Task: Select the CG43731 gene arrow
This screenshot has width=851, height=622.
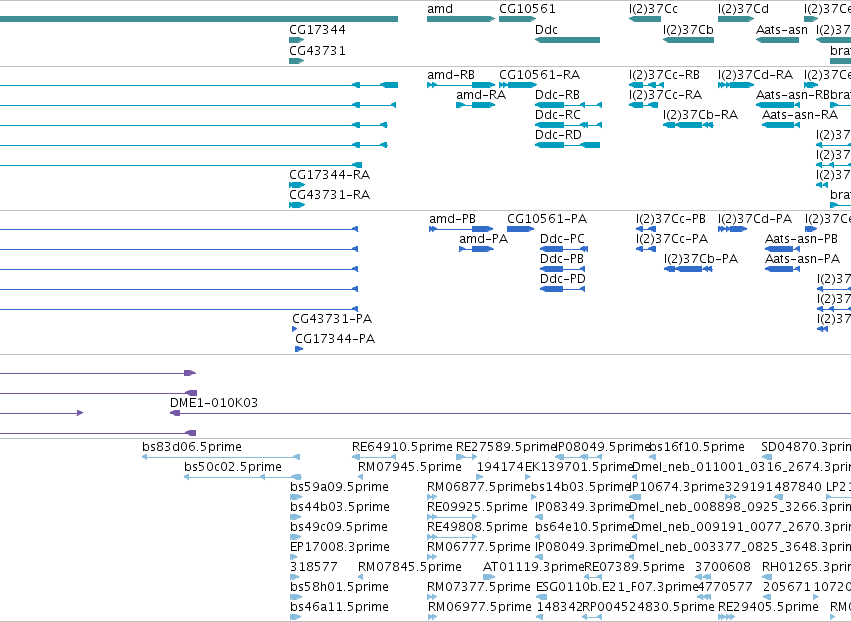Action: pos(296,61)
